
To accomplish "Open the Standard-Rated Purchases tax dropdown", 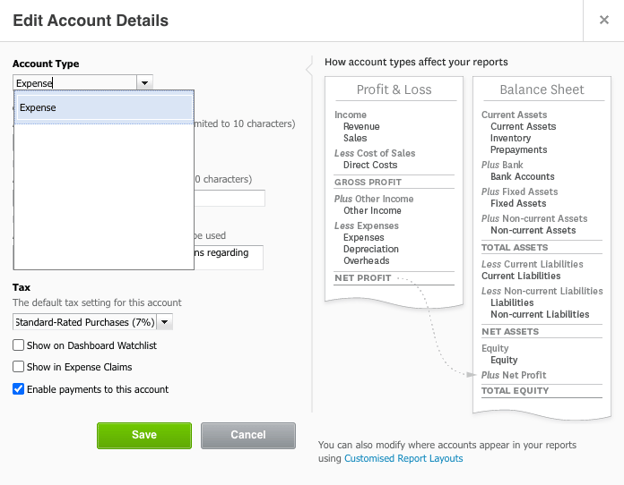I will pyautogui.click(x=165, y=322).
